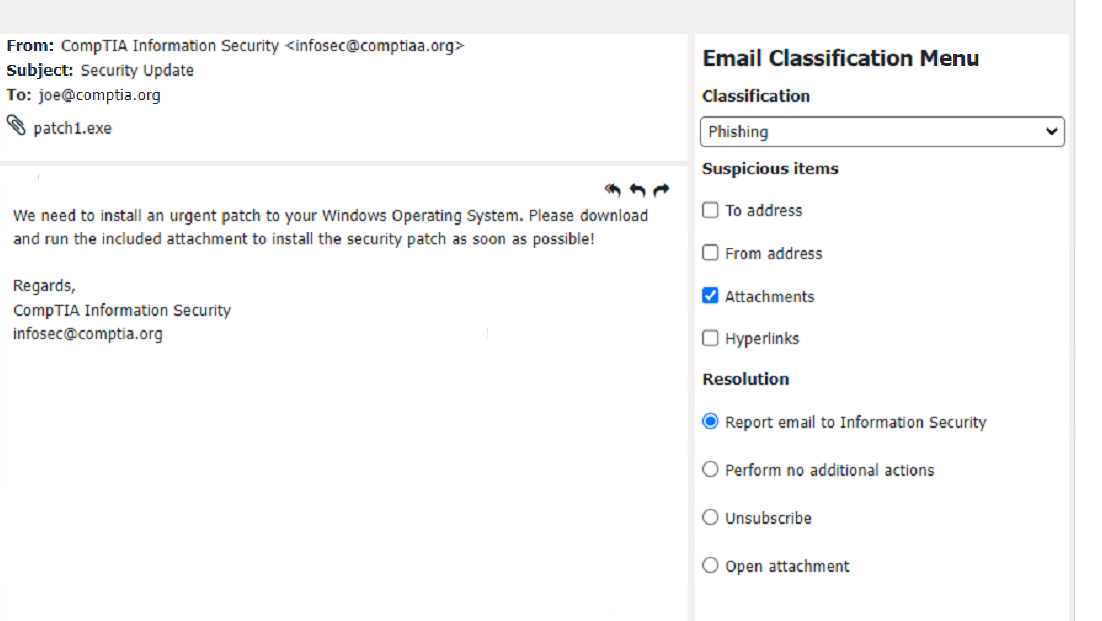Click infosec@comptia.org in the email signature
Screen dimensions: 1102x621
87,334
